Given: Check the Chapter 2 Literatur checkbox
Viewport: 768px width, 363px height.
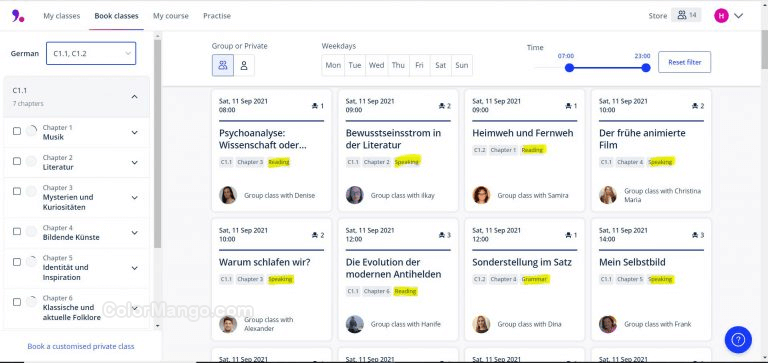Looking at the screenshot, I should click(x=17, y=161).
